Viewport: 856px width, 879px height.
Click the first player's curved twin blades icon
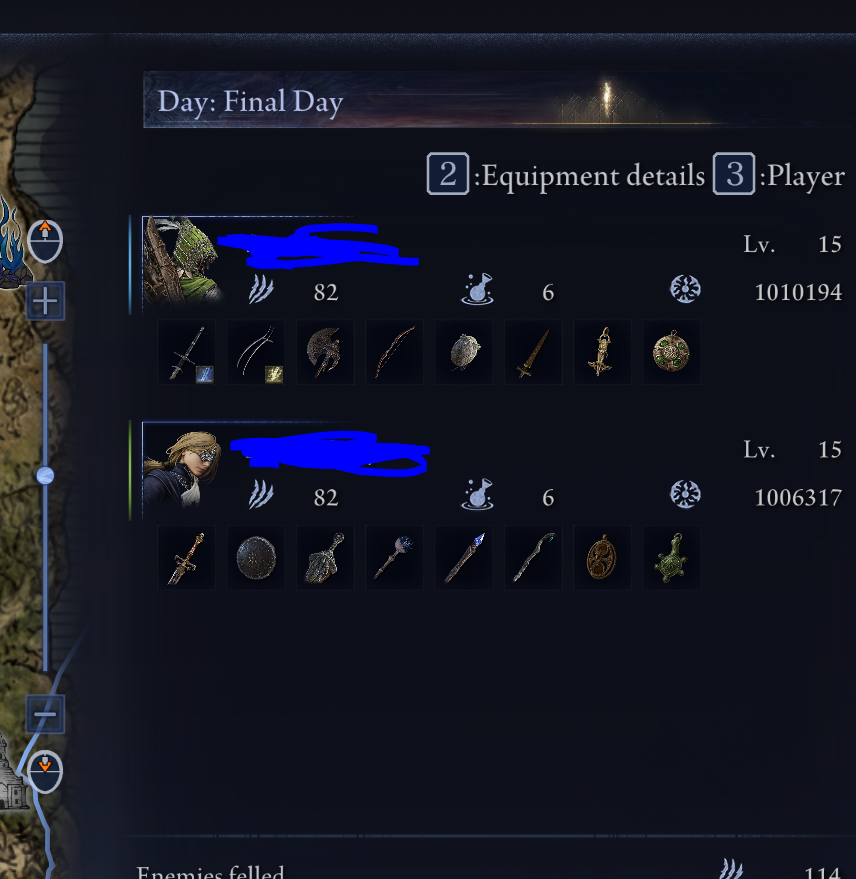point(256,353)
